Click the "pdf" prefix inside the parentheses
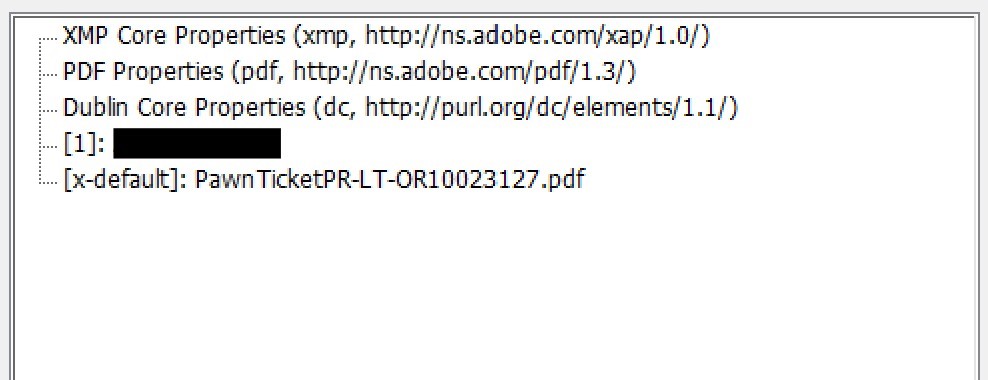Screen dimensions: 988x380 pos(258,74)
